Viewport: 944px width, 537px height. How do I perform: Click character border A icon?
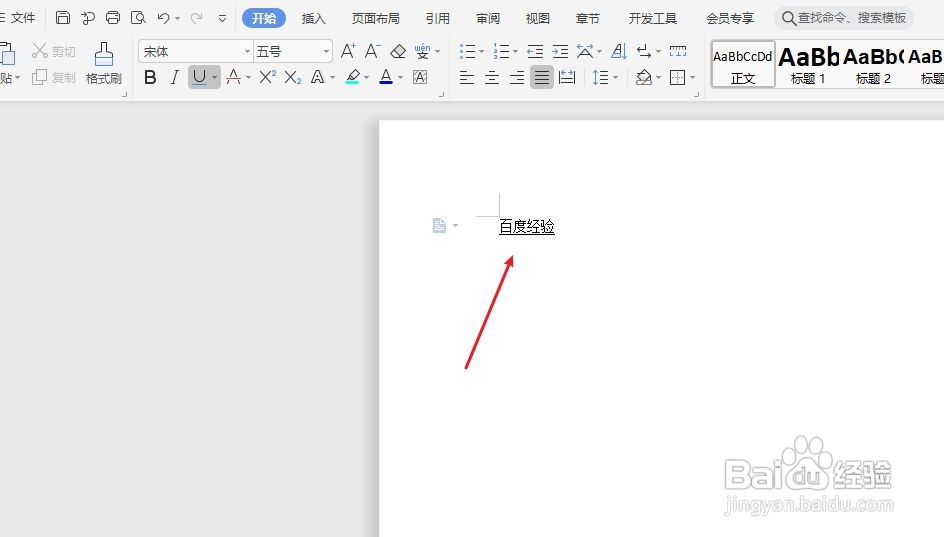pyautogui.click(x=420, y=77)
